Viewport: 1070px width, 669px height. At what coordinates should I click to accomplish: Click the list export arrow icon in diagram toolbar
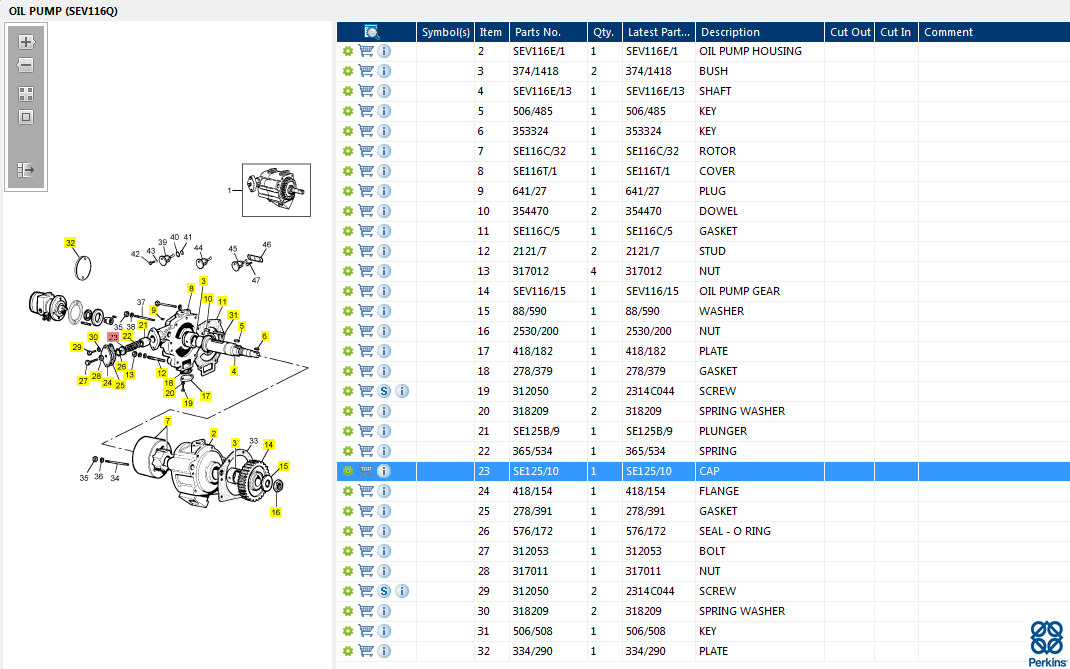[26, 169]
